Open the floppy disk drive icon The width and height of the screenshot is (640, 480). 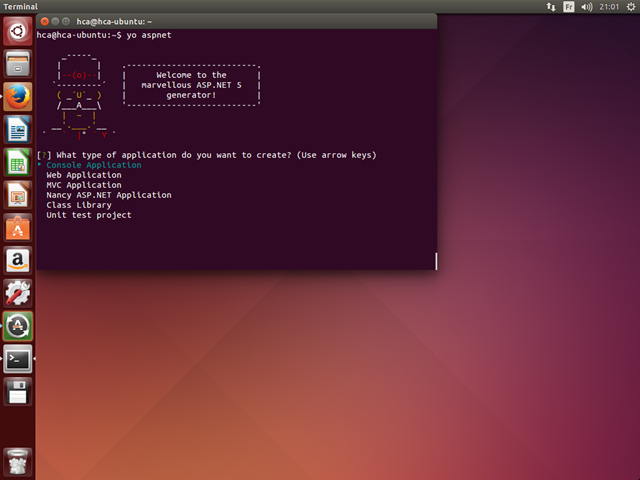(x=18, y=392)
